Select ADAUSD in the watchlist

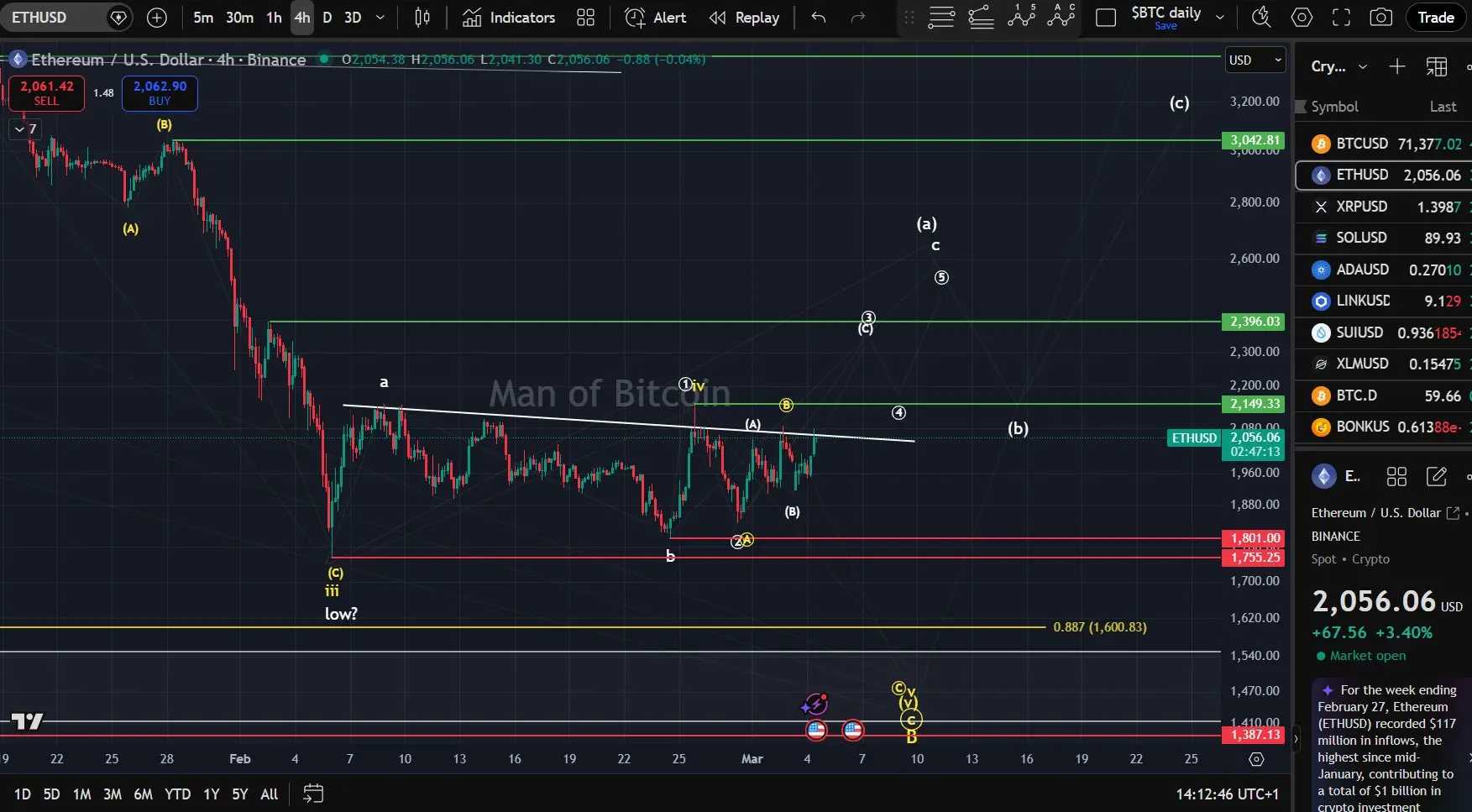[1384, 270]
